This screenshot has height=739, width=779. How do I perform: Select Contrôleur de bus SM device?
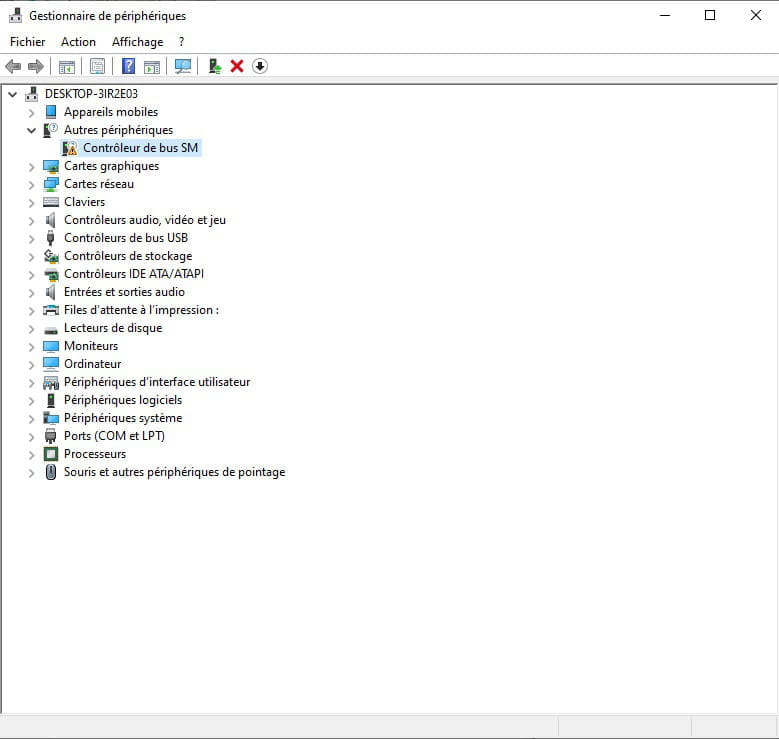(141, 148)
